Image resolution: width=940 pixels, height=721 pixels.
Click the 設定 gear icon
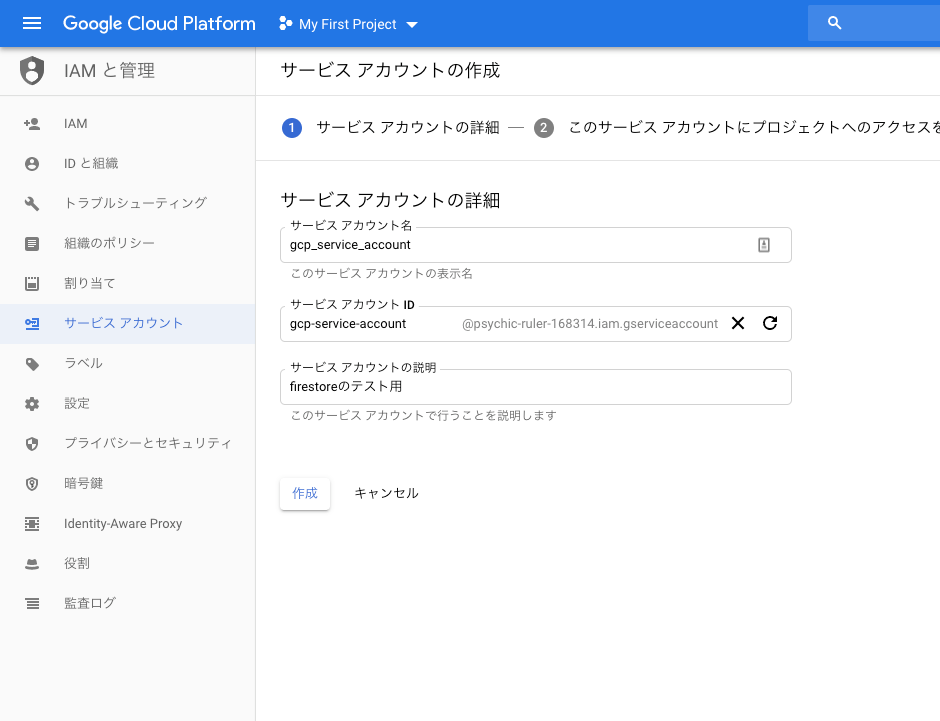click(32, 404)
